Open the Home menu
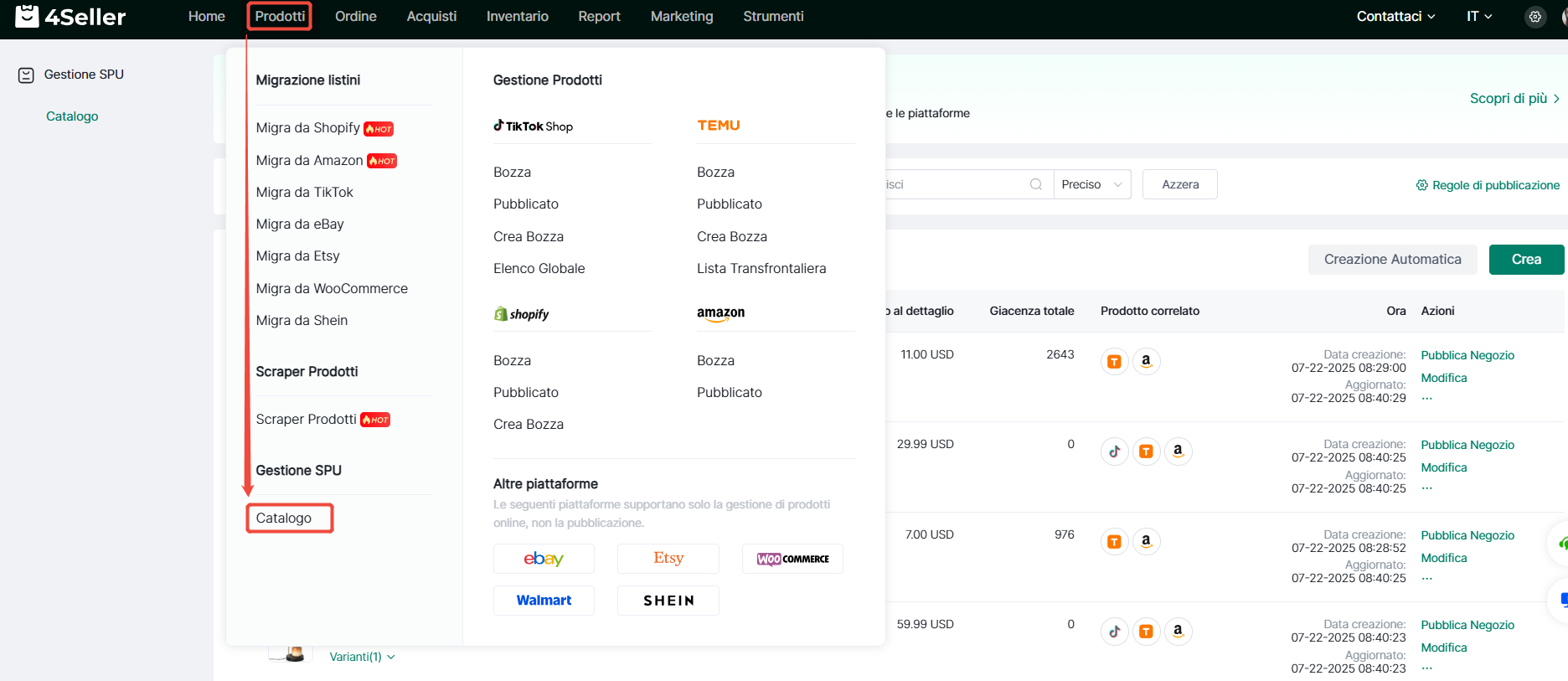This screenshot has width=1568, height=681. tap(207, 17)
